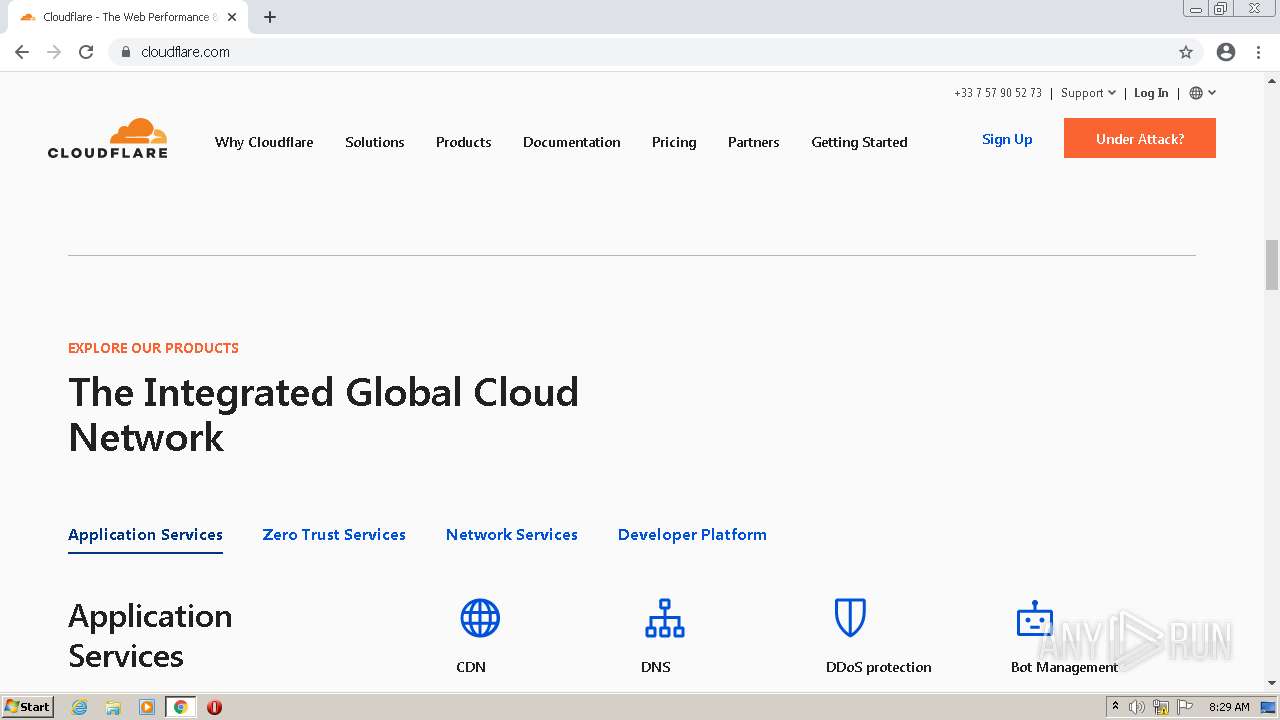Open the Products menu
This screenshot has height=720, width=1280.
[x=464, y=142]
